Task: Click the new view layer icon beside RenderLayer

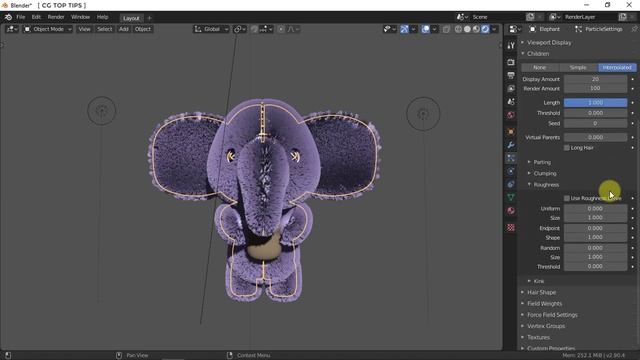Action: [x=622, y=17]
